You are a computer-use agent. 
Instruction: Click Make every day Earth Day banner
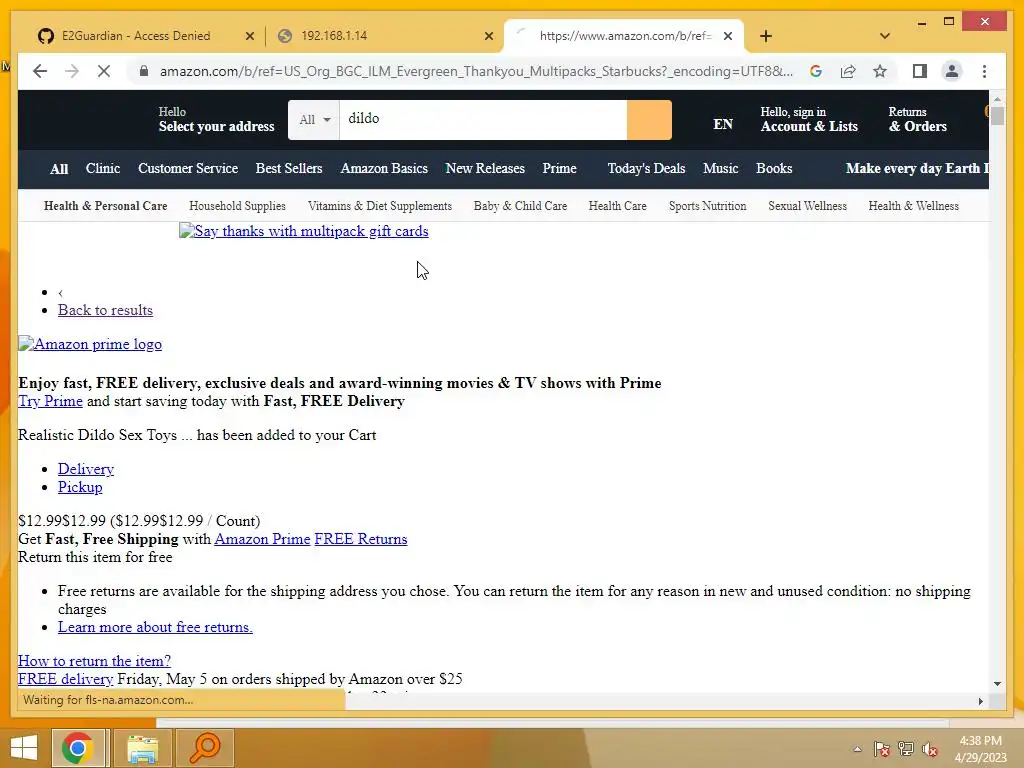point(917,168)
